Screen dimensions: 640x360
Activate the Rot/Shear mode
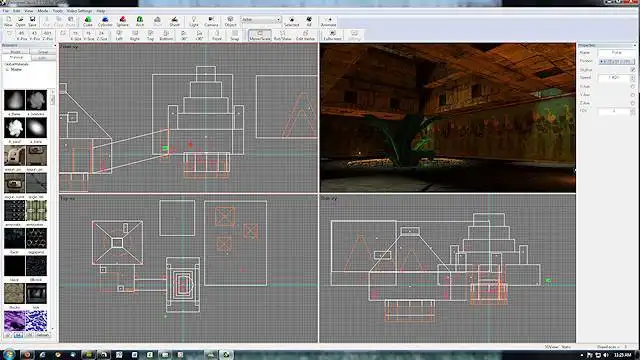click(282, 35)
